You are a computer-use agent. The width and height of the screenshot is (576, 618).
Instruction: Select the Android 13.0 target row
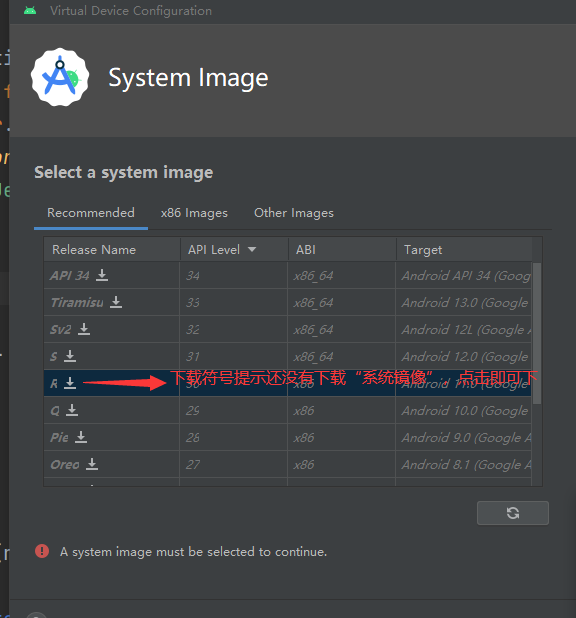tap(287, 302)
